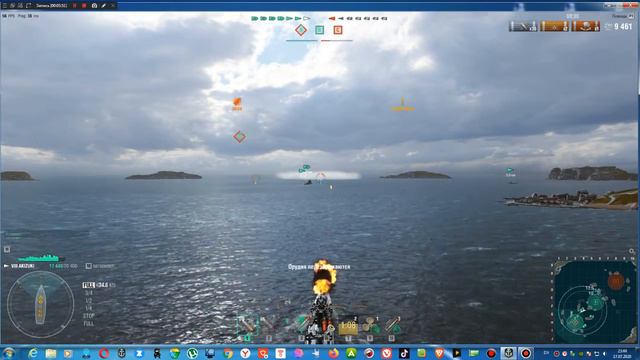Set throttle to 1/4 speed

[89, 308]
